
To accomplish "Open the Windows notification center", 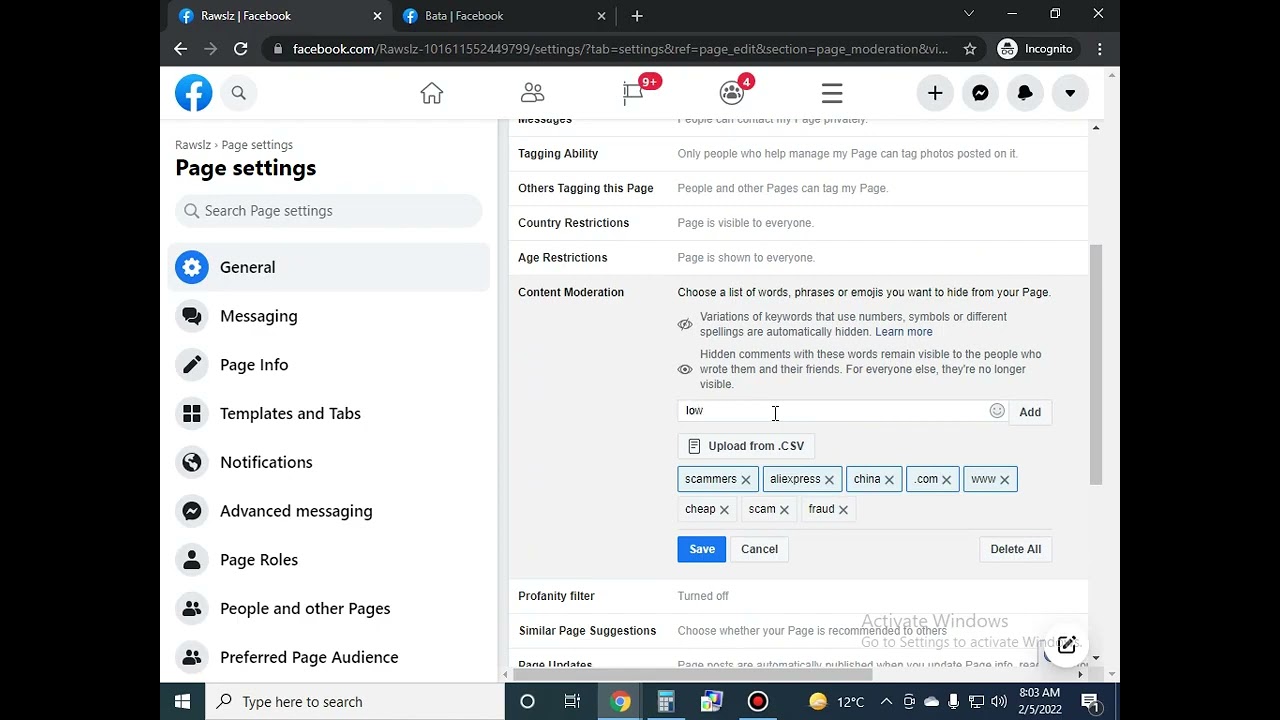I will pyautogui.click(x=1091, y=702).
